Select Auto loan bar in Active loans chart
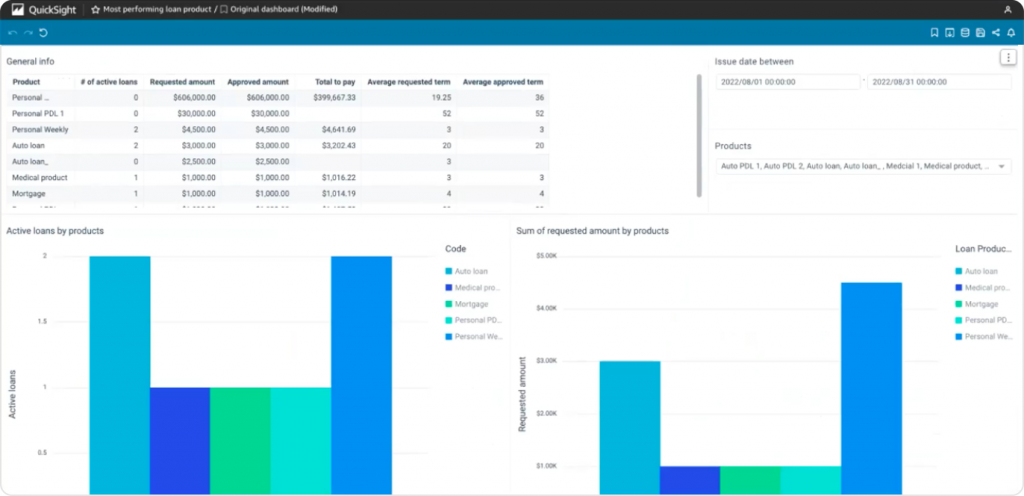This screenshot has height=496, width=1024. coord(120,375)
